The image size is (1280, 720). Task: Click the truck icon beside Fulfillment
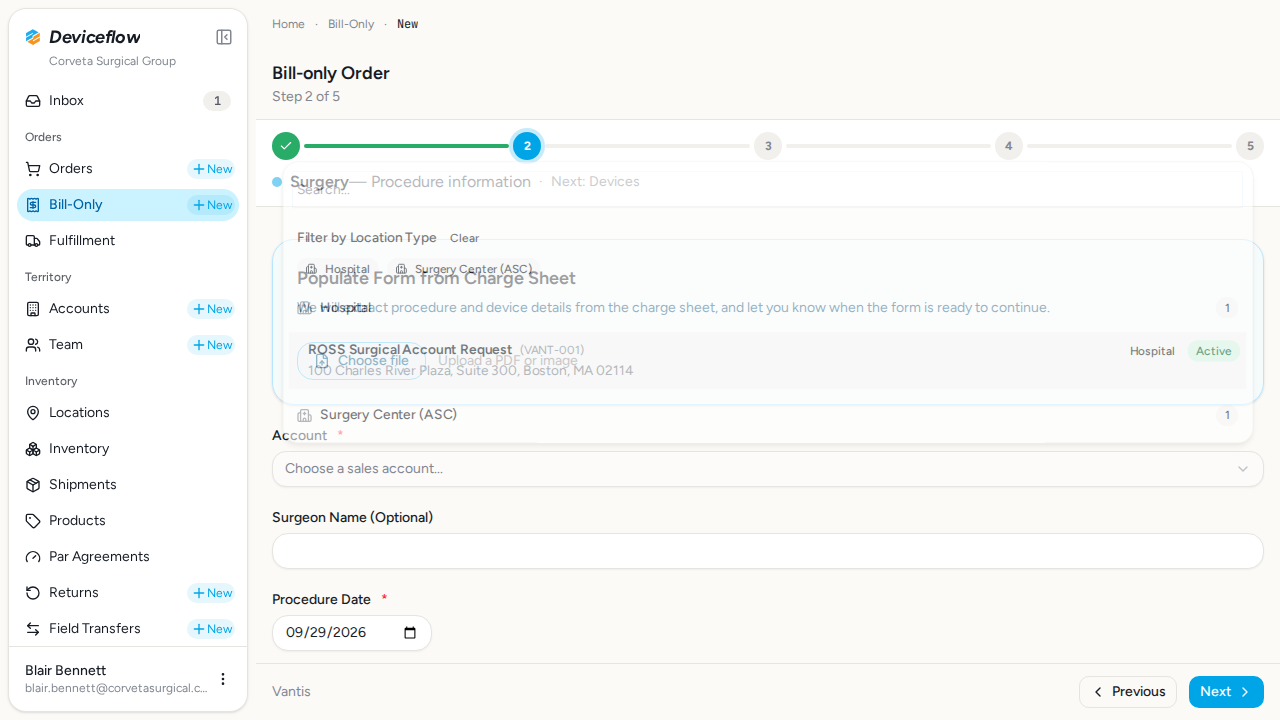[33, 241]
